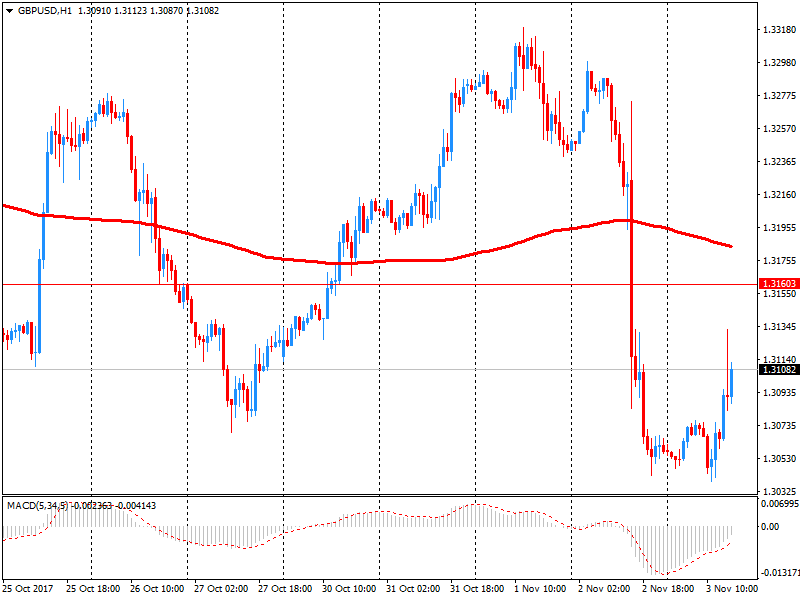Select the 3 Nov 10:00 time label

pyautogui.click(x=732, y=589)
